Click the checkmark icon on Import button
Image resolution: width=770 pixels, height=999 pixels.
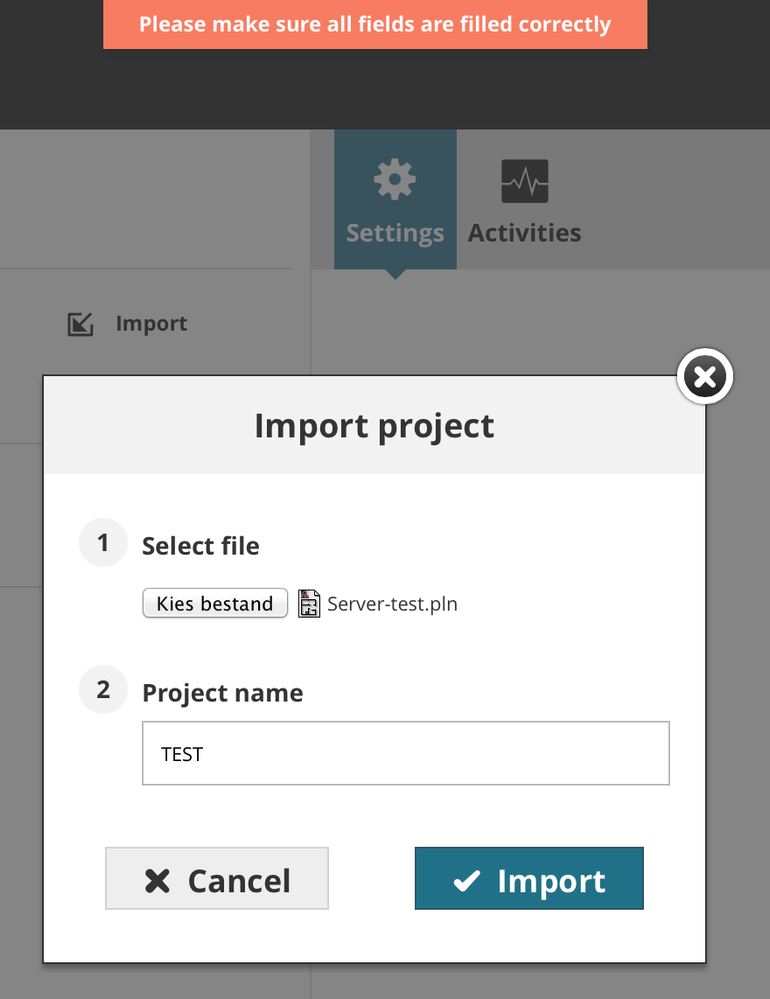coord(466,880)
